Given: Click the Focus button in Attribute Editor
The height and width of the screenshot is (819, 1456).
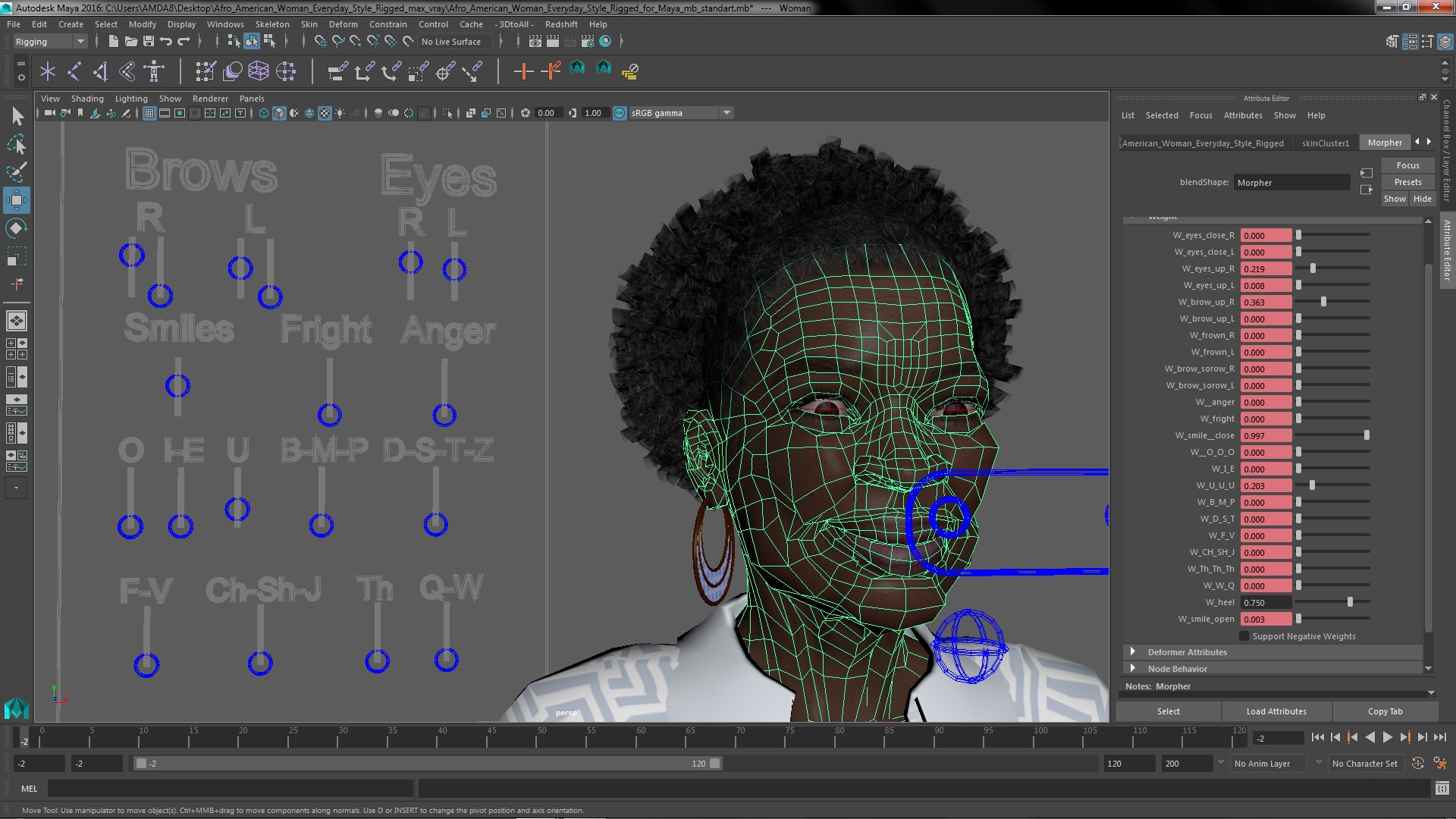Looking at the screenshot, I should click(1407, 165).
